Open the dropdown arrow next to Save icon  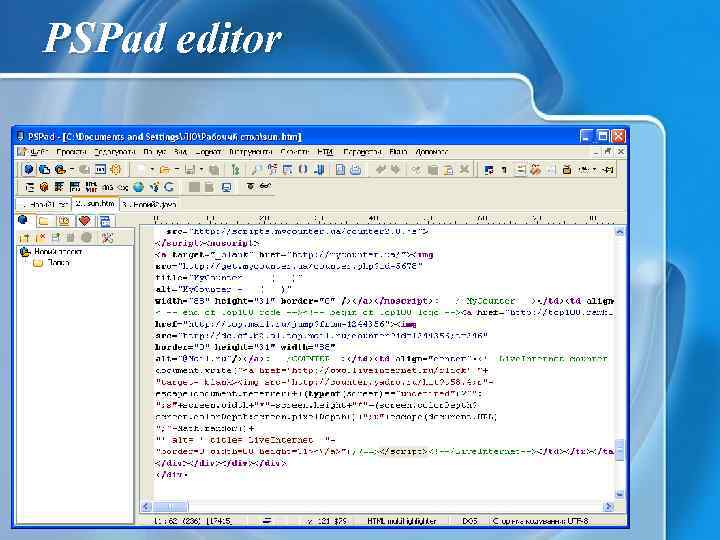(x=202, y=169)
